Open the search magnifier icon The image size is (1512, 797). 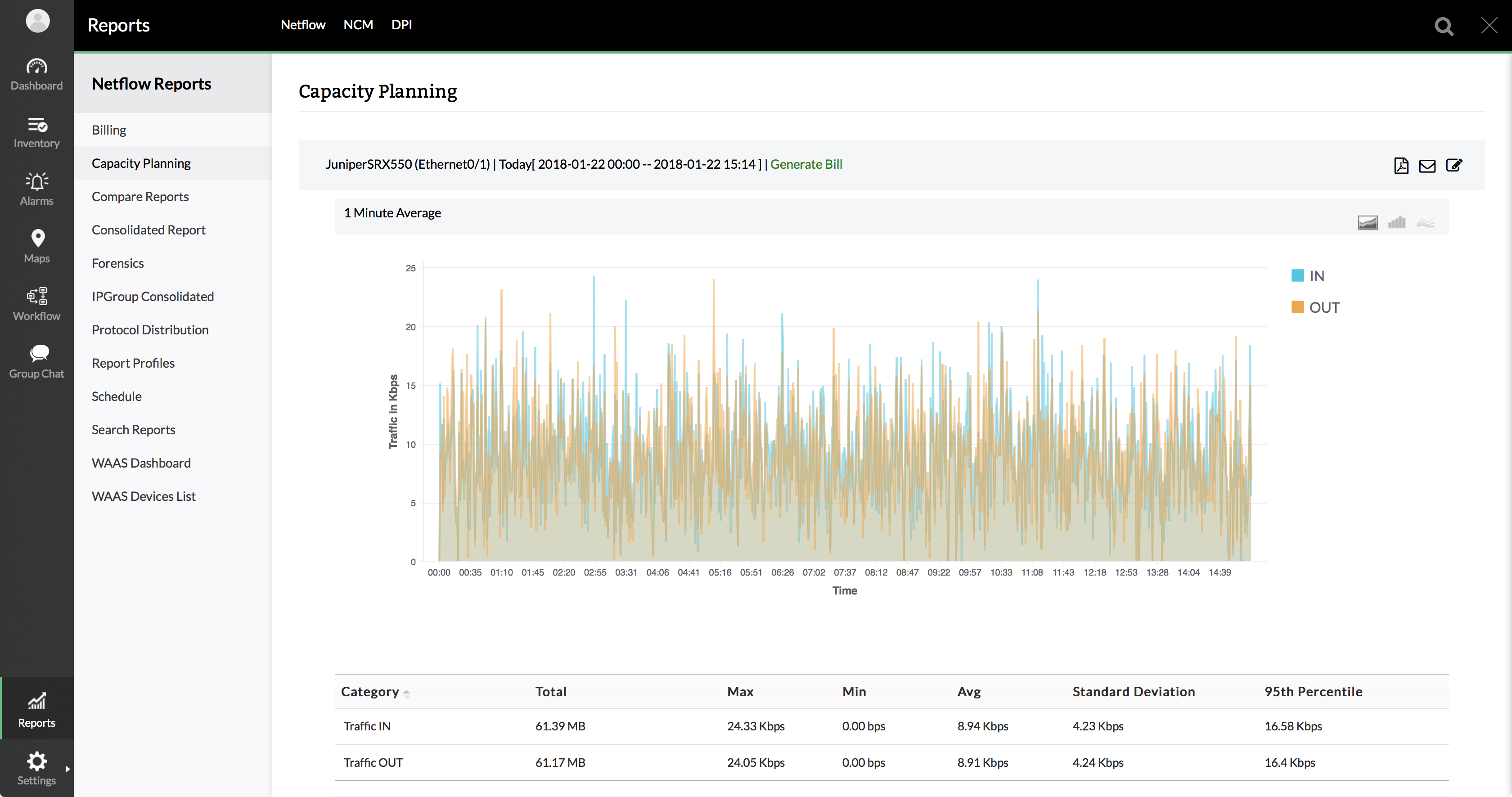click(1443, 26)
